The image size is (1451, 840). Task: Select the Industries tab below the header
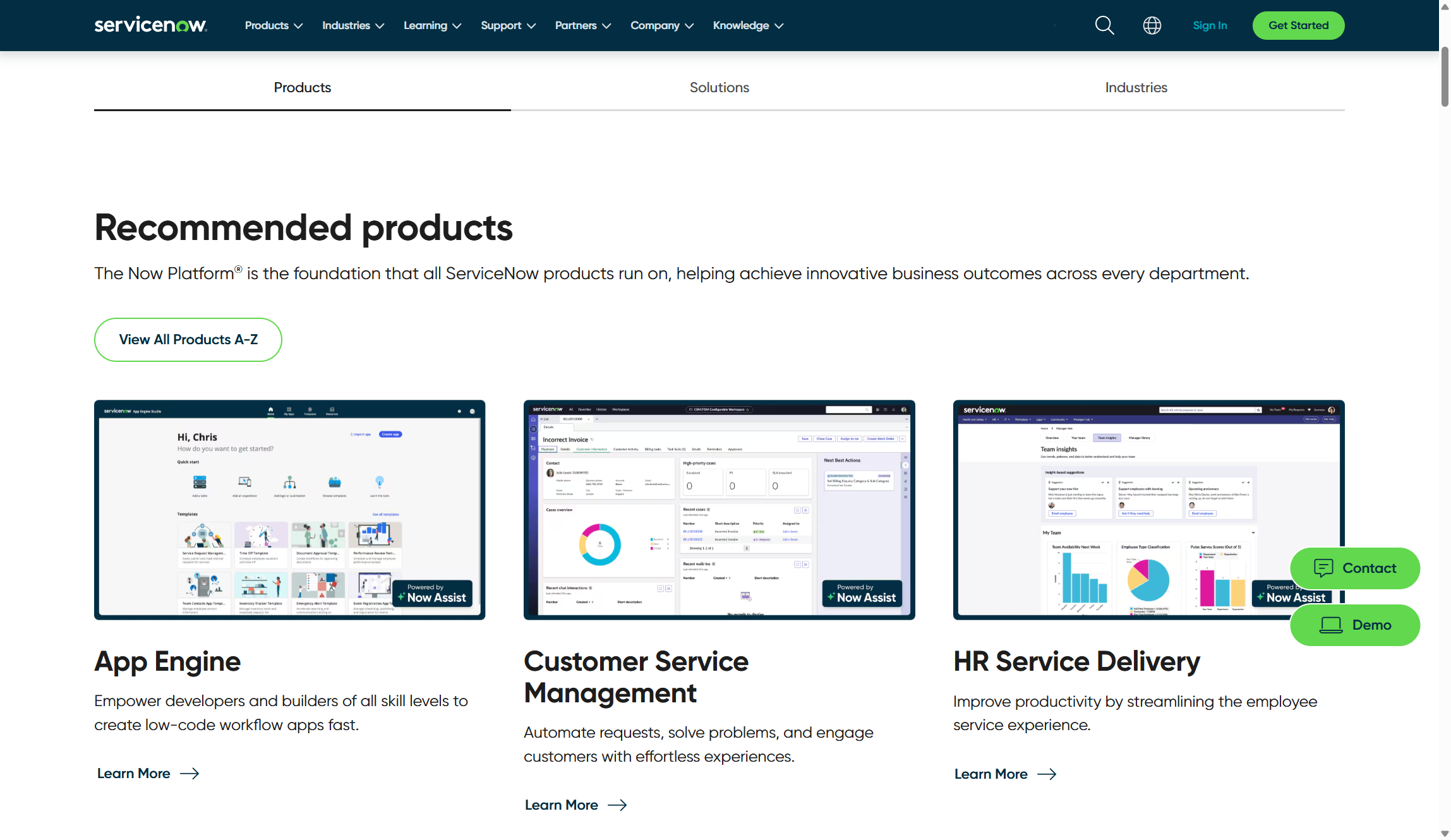point(1136,88)
